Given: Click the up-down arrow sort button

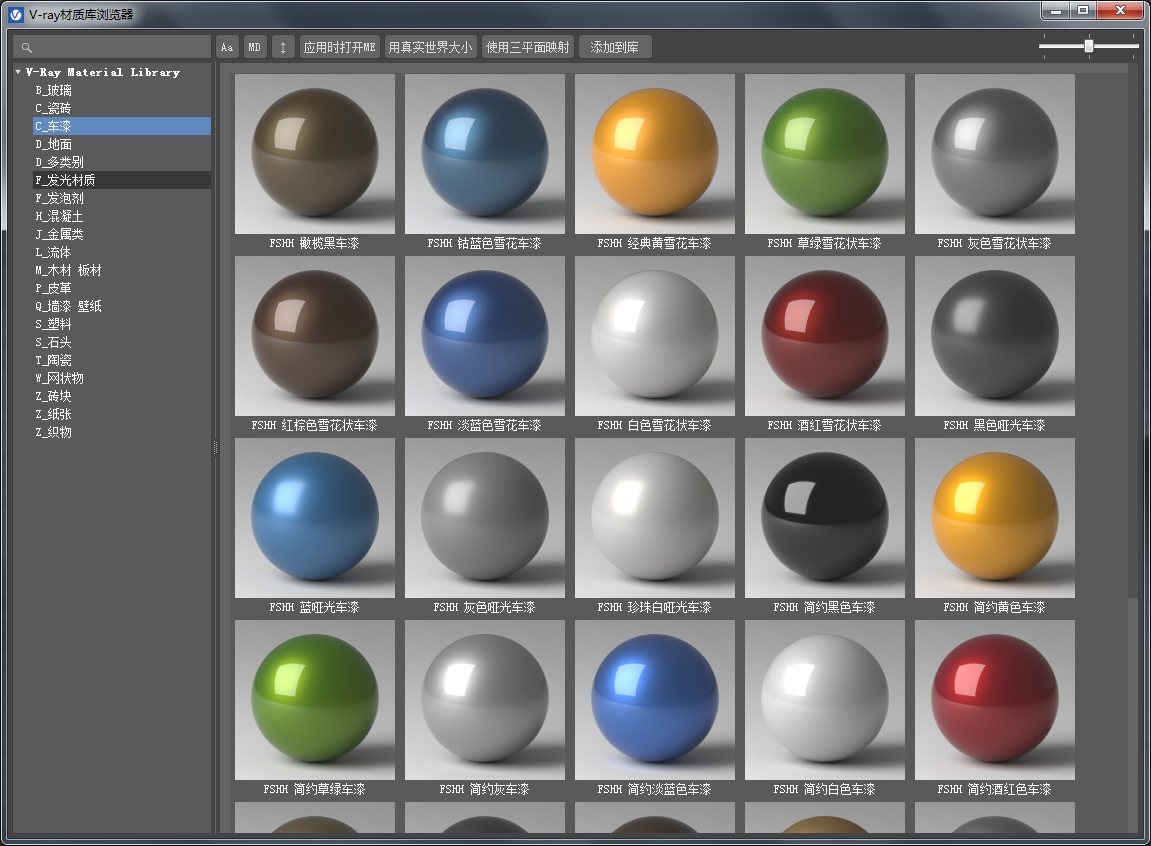Looking at the screenshot, I should pyautogui.click(x=283, y=47).
